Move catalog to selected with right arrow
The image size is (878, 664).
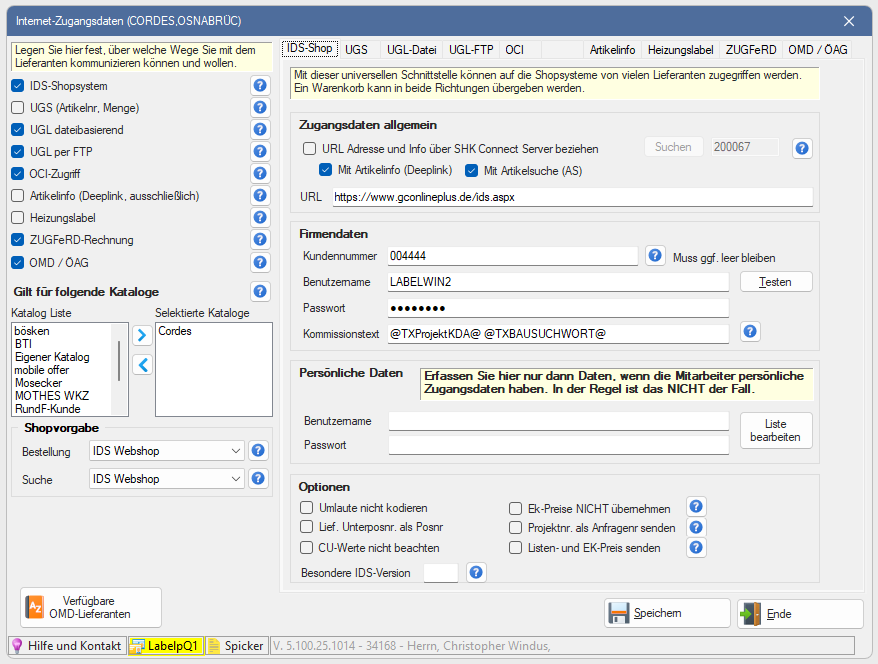tap(142, 334)
